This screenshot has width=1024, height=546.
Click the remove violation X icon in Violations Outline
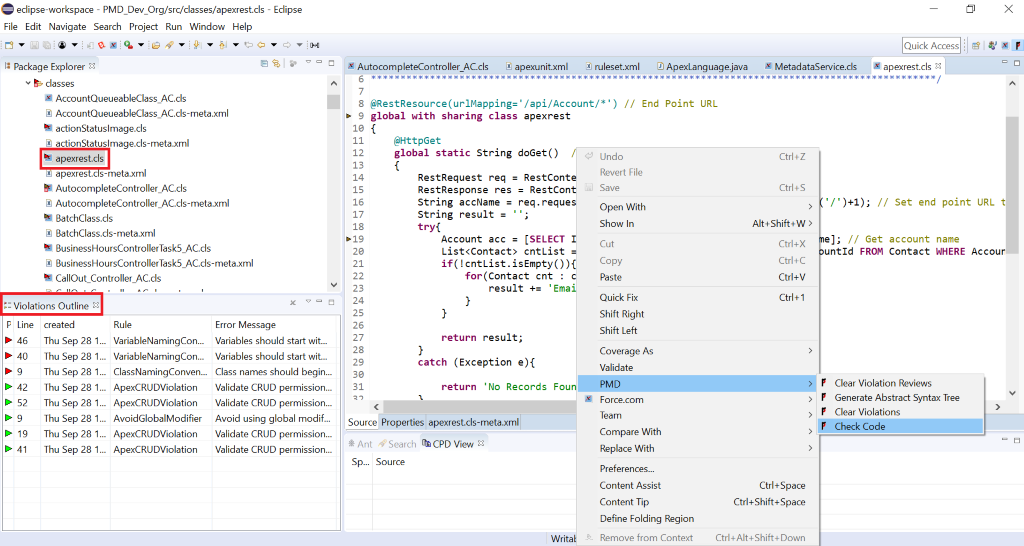pyautogui.click(x=293, y=302)
